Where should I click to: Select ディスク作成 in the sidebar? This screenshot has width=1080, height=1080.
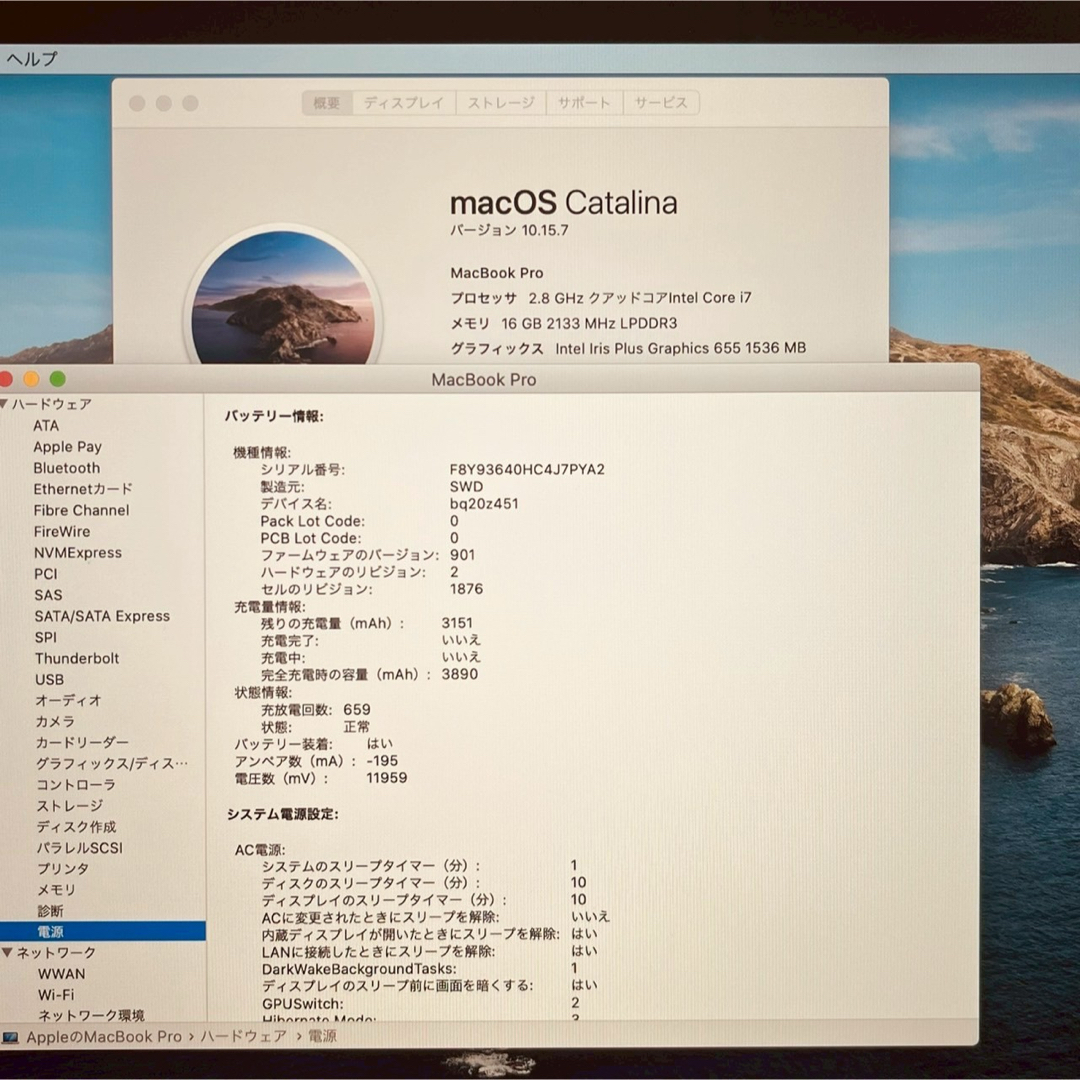click(76, 827)
